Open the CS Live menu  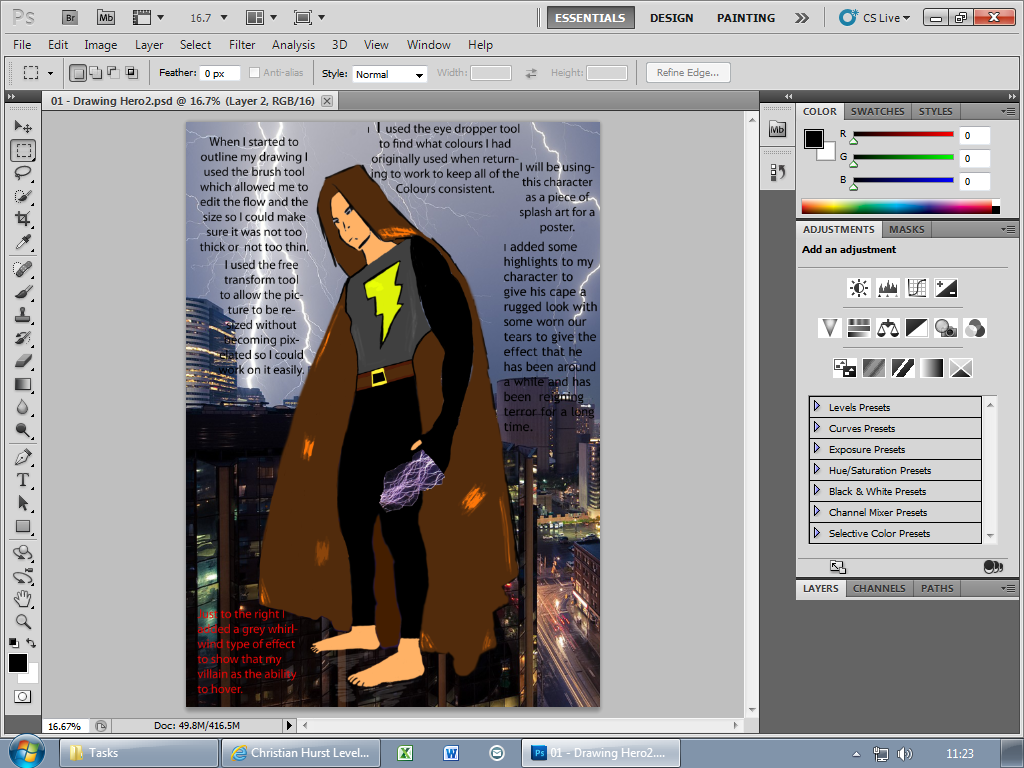875,18
